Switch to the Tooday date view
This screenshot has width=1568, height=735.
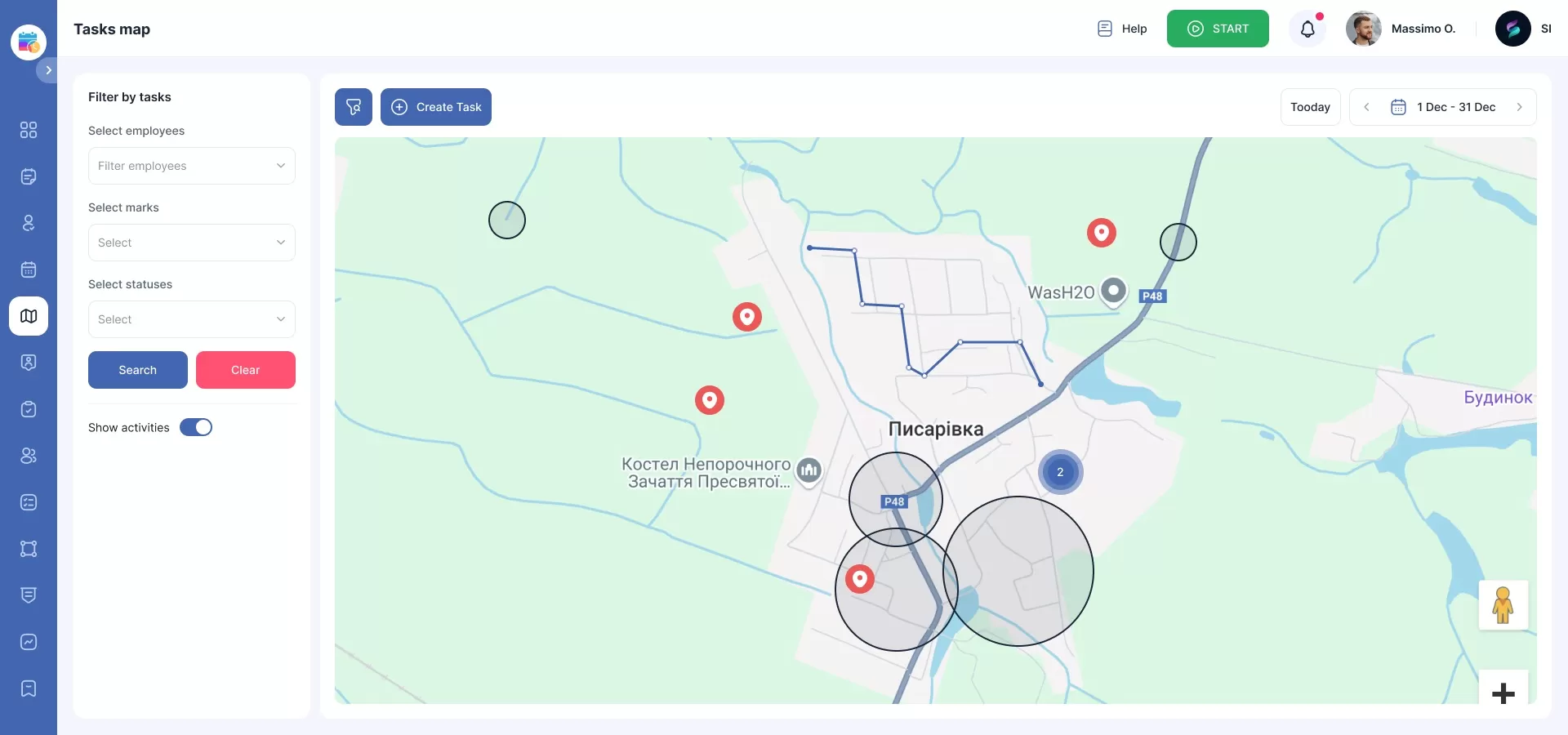(1310, 107)
